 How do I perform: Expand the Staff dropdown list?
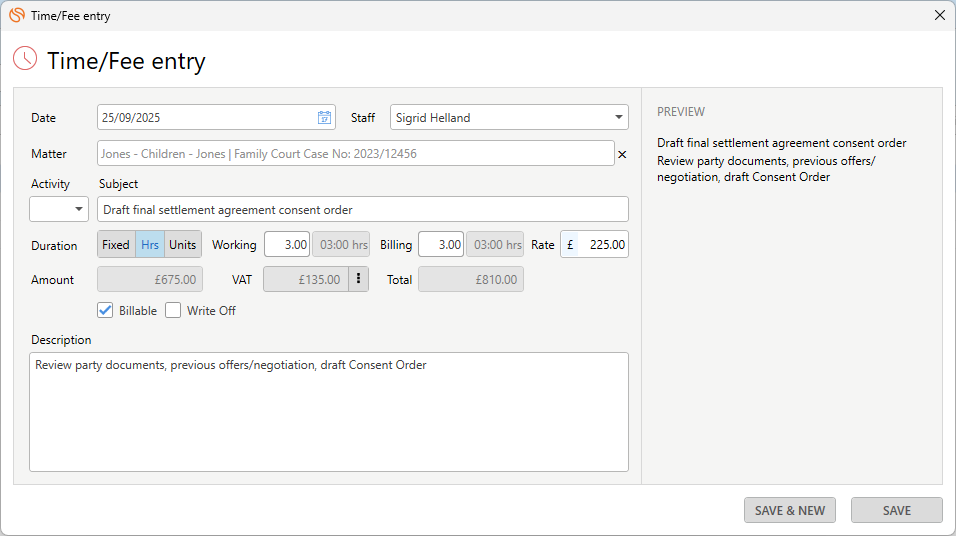point(618,118)
